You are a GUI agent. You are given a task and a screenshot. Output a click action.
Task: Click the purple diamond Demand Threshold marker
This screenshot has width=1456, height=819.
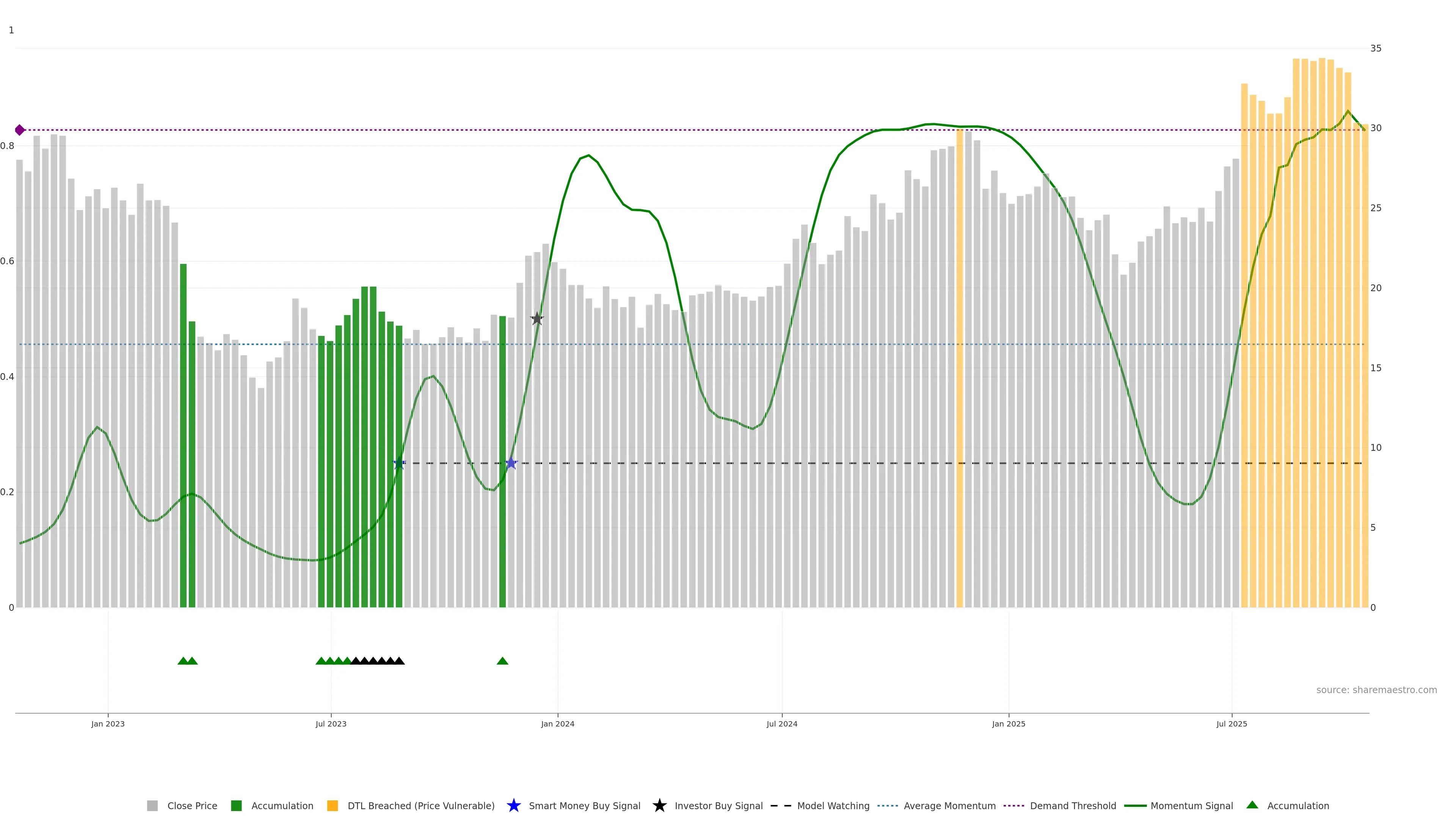(20, 130)
